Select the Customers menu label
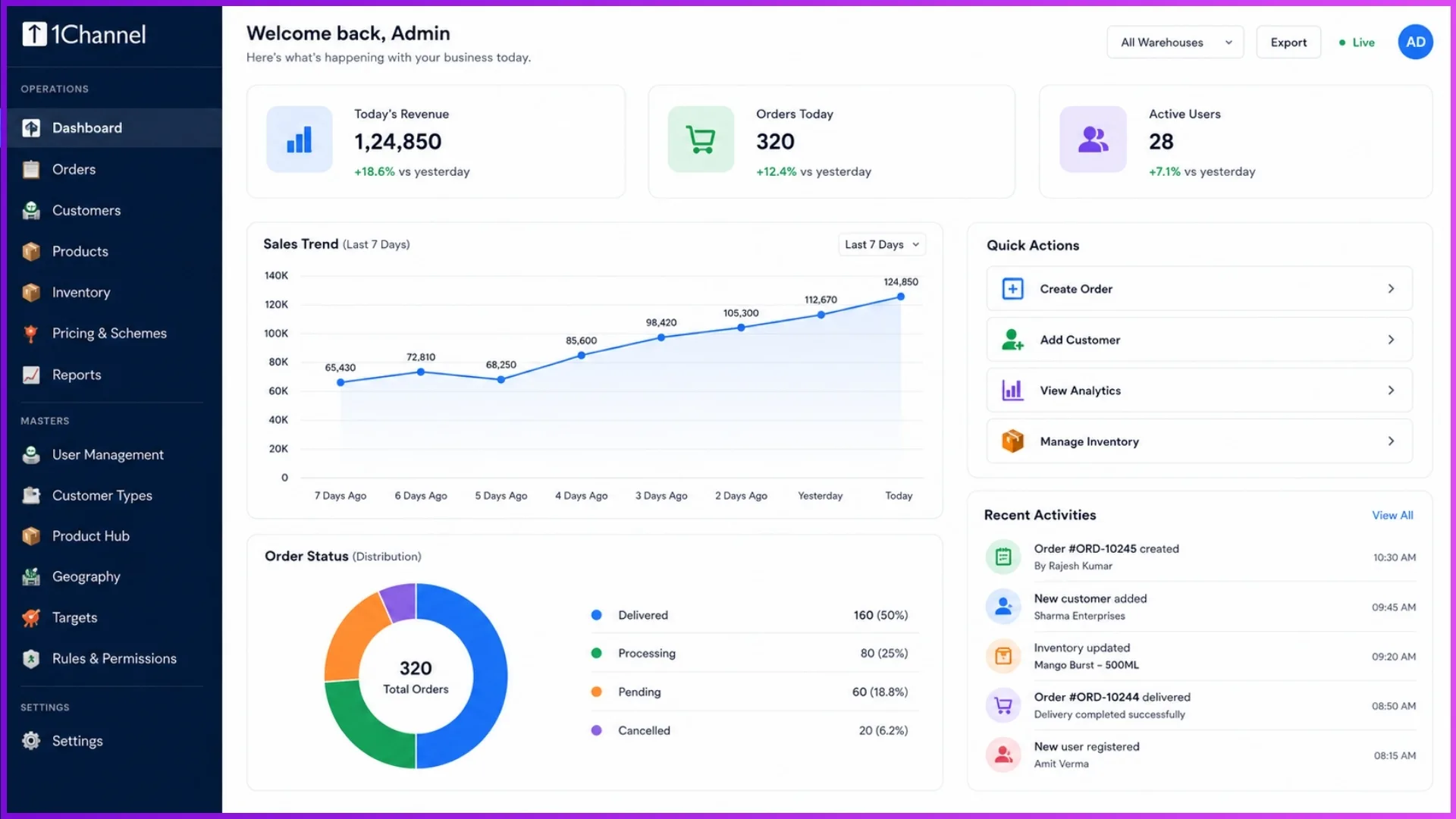Screen dimensions: 1456x819 point(86,210)
